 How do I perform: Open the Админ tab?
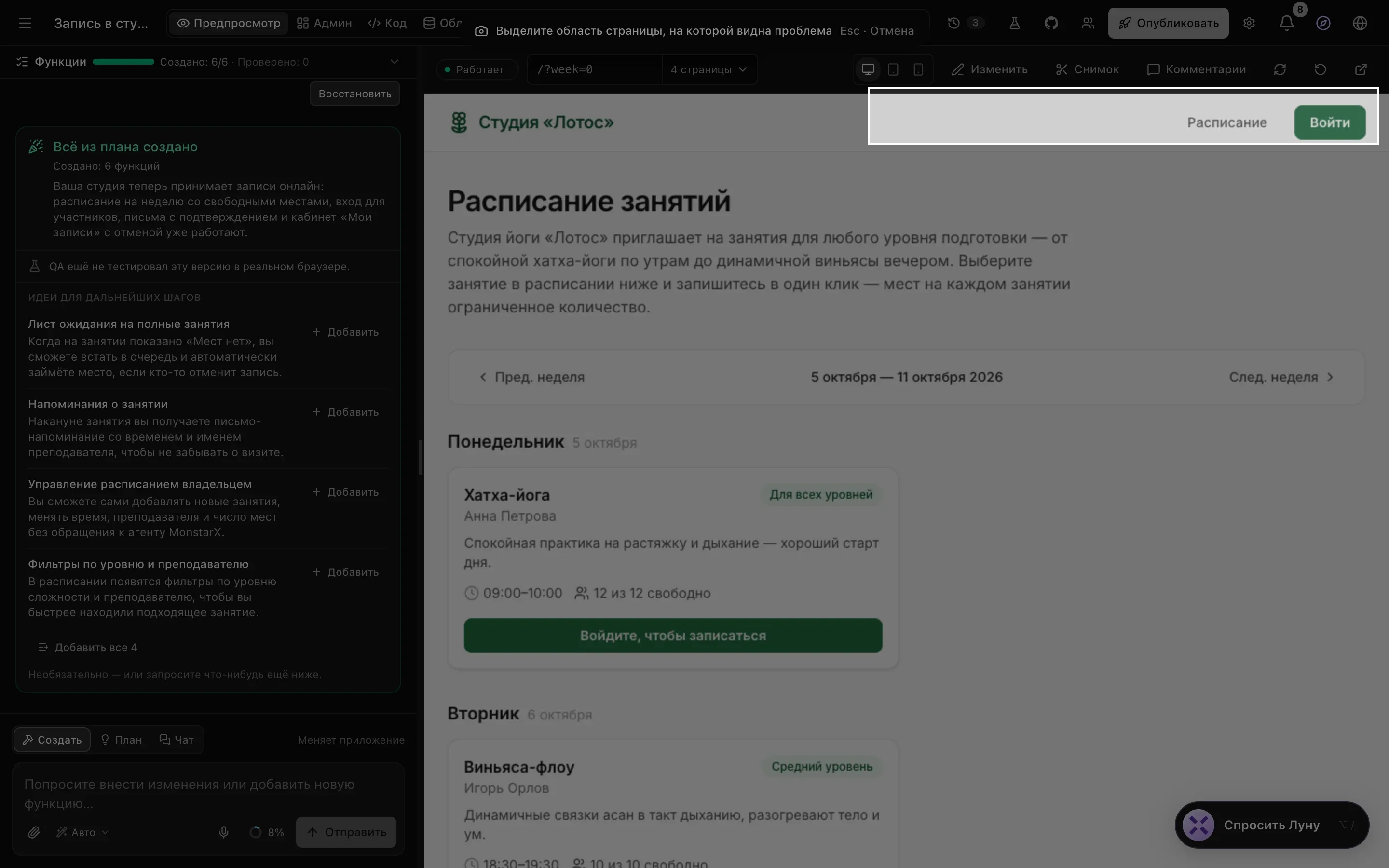click(x=324, y=23)
